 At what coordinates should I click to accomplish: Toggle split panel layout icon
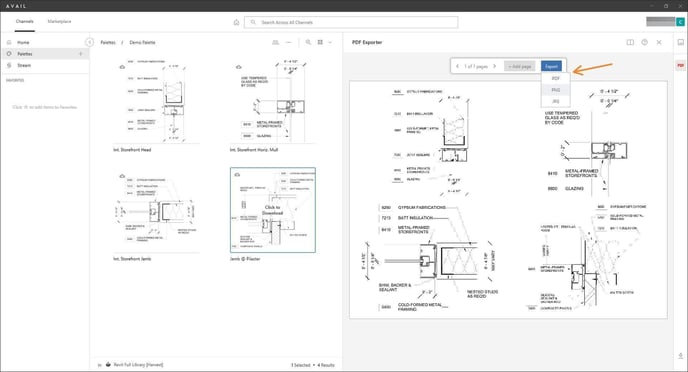(x=630, y=43)
